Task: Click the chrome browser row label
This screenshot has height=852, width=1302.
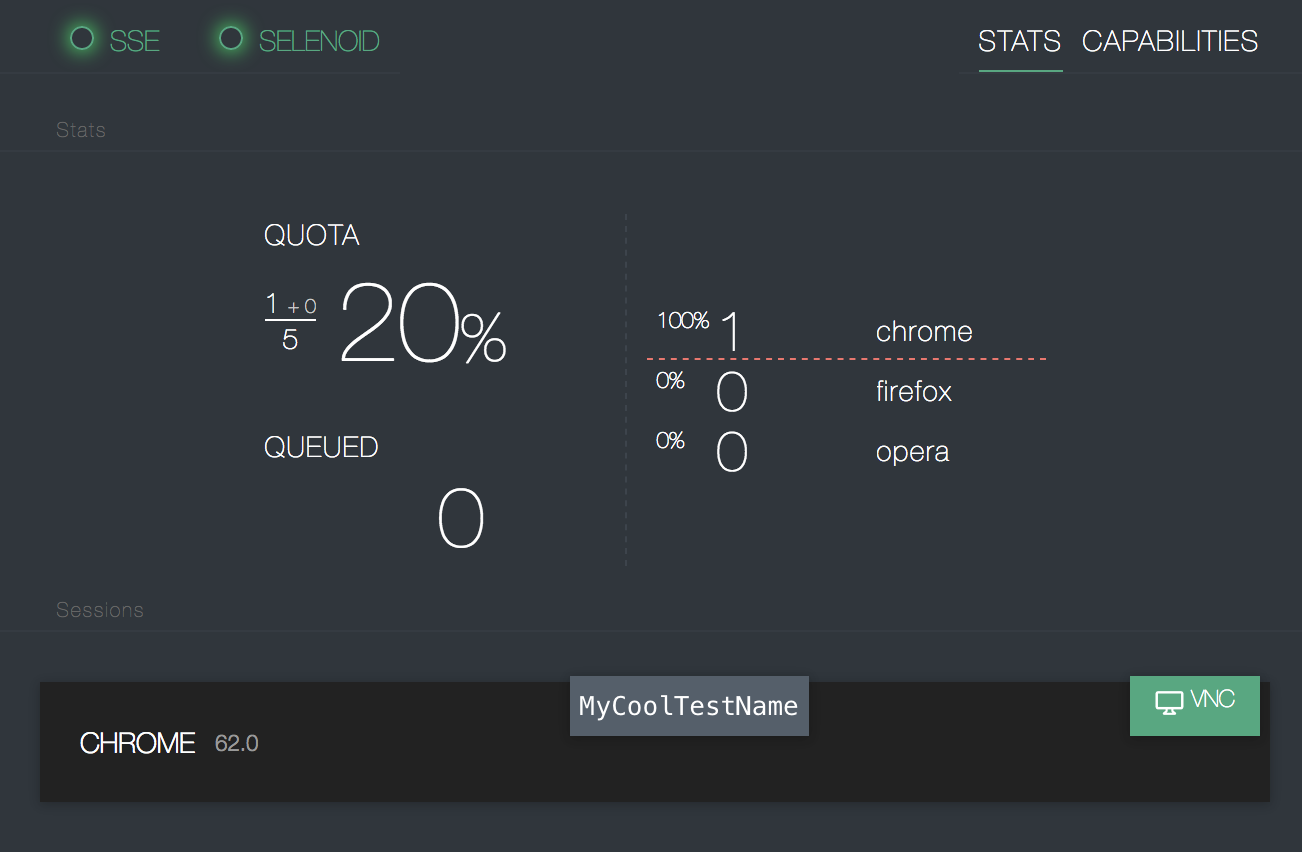Action: [x=924, y=331]
